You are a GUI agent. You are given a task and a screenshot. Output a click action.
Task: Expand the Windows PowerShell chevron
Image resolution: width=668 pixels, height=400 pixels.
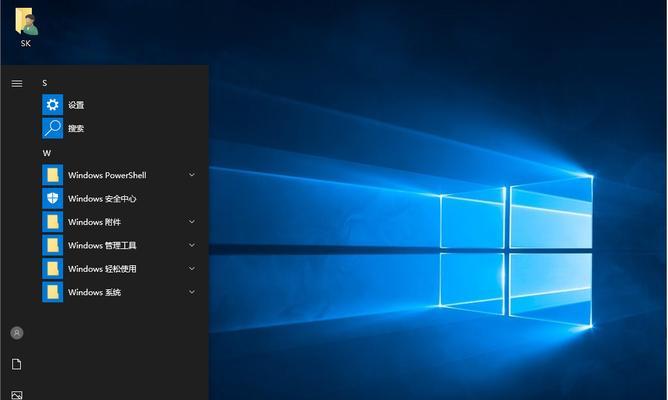pos(192,175)
